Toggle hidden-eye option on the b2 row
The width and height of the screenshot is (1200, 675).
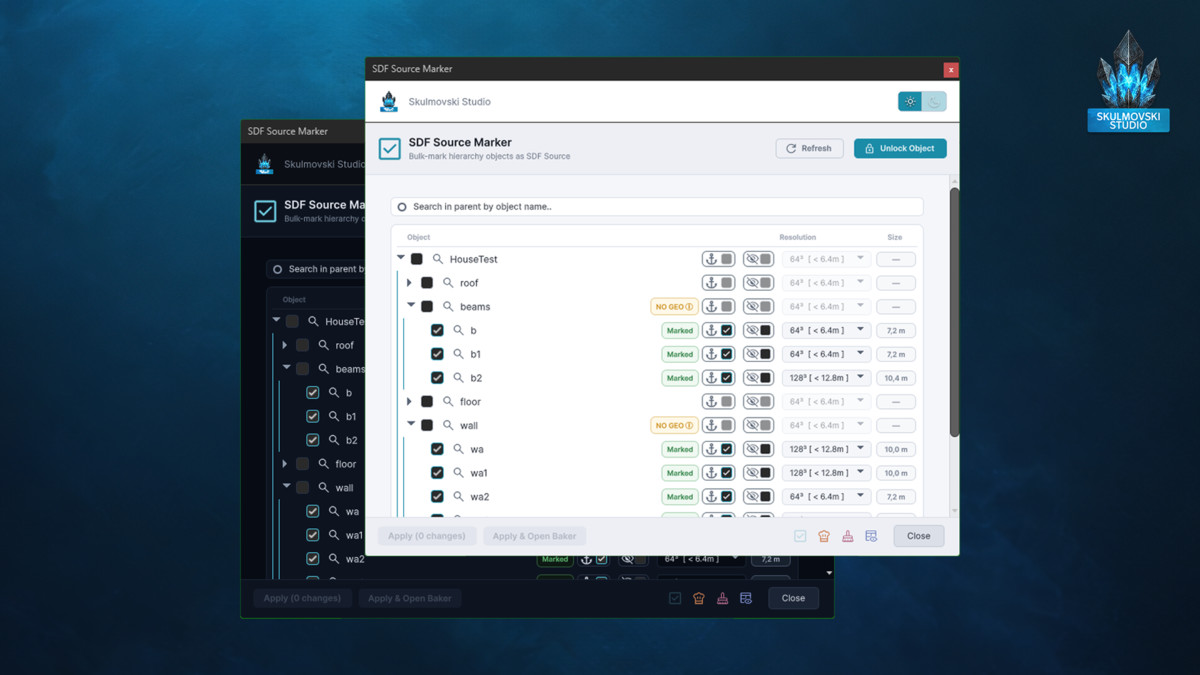coord(758,378)
